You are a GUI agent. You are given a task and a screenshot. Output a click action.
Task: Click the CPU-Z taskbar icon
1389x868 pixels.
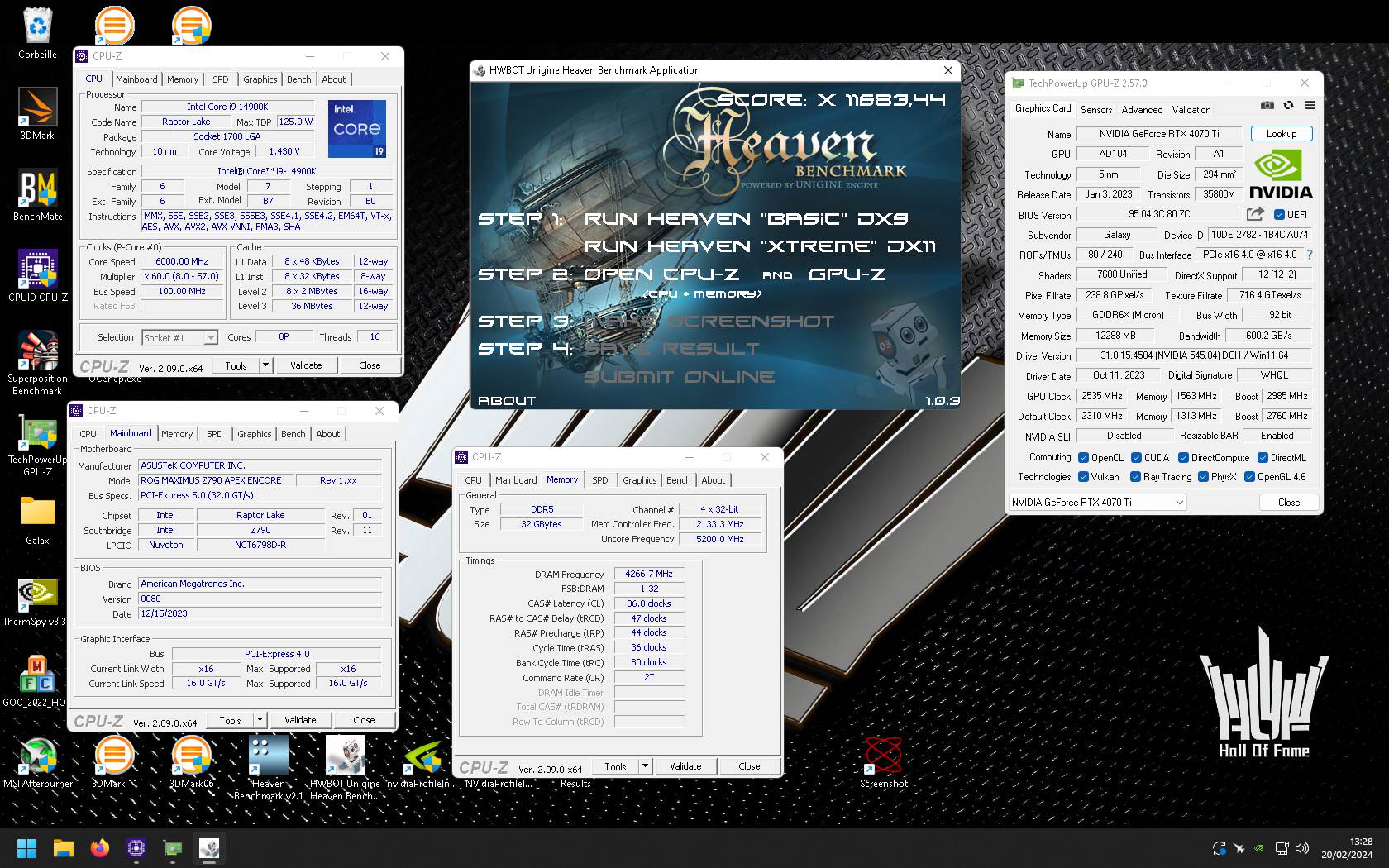click(x=136, y=848)
